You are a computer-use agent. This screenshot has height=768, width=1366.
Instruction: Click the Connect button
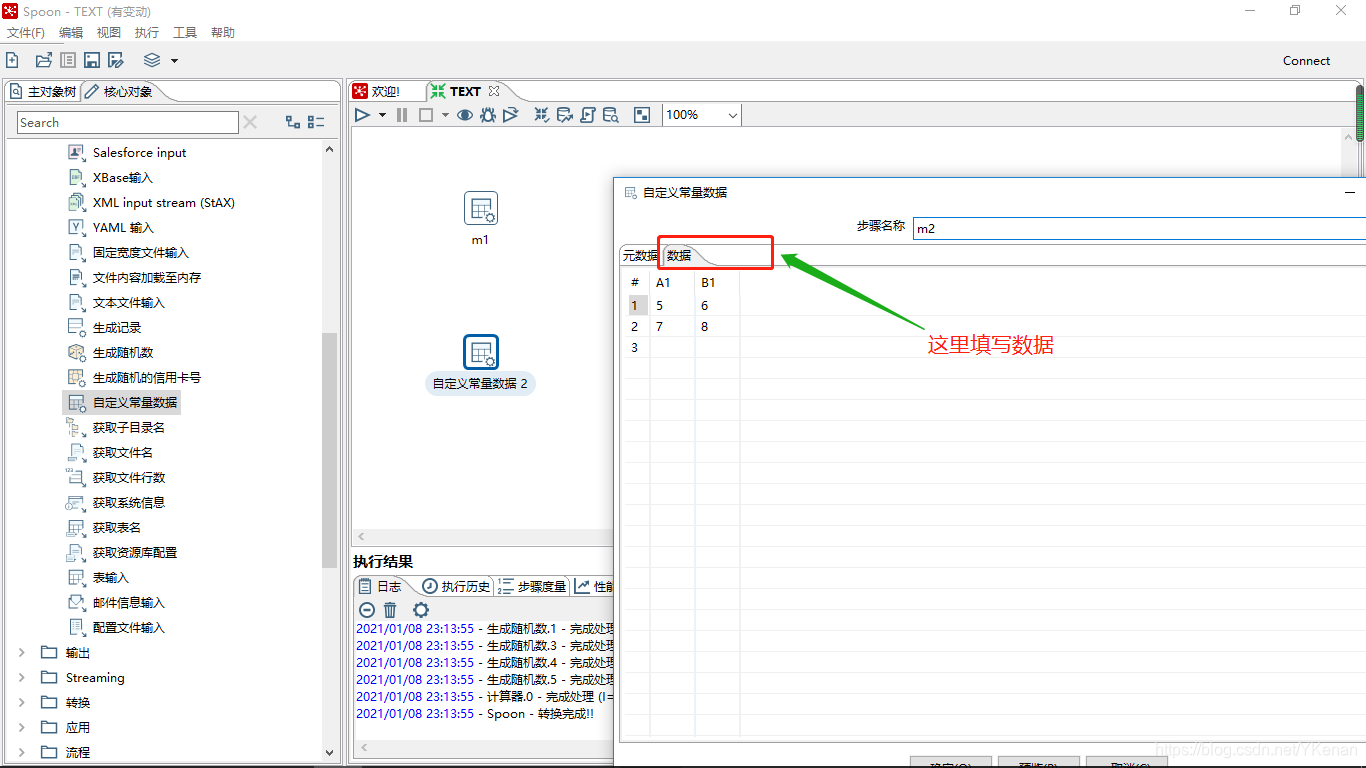point(1307,61)
